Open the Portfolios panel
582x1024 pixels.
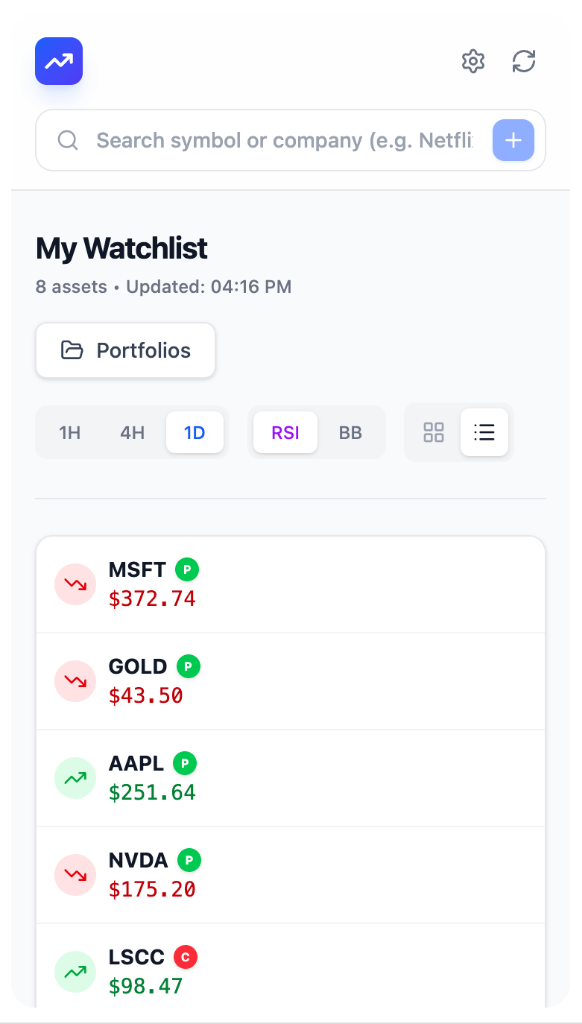tap(125, 350)
